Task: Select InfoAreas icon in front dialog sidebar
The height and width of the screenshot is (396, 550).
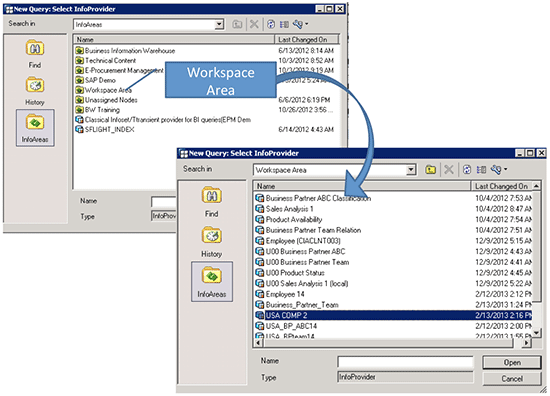Action: [212, 282]
